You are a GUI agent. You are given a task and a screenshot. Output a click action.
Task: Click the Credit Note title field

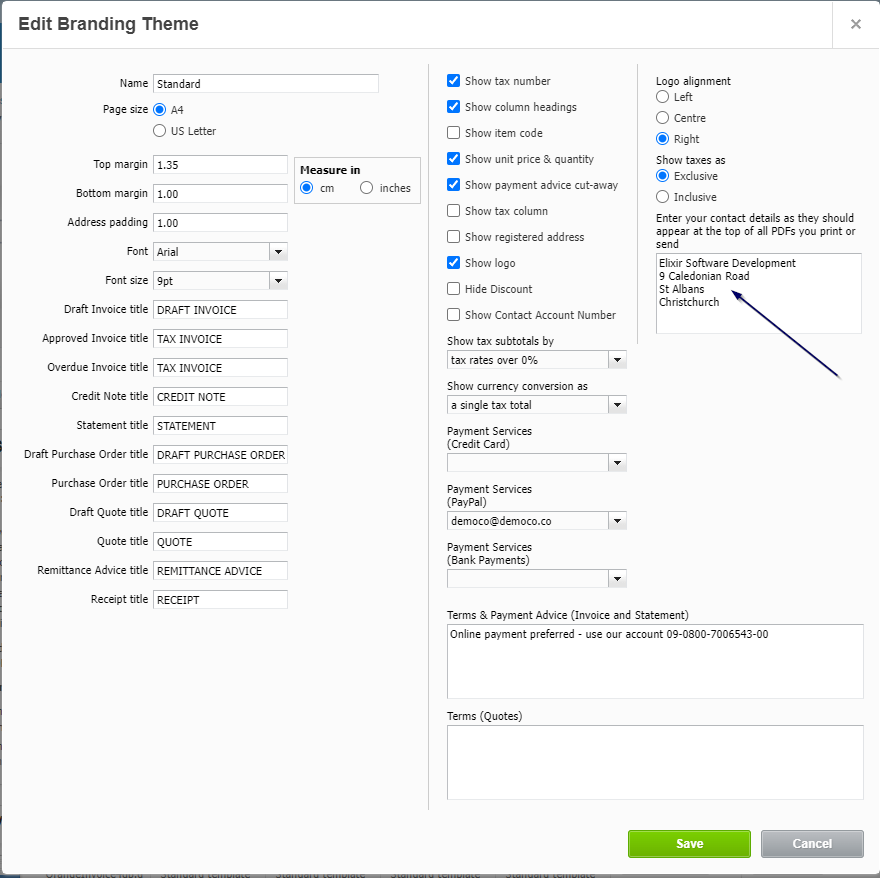[220, 396]
